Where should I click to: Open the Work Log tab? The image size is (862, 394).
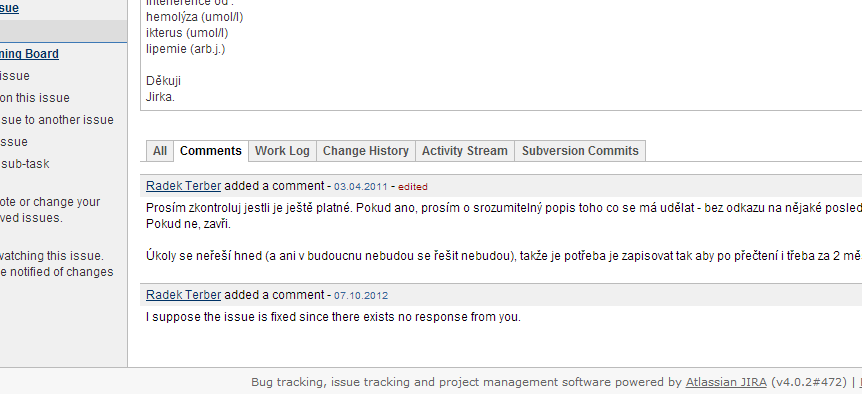pyautogui.click(x=282, y=151)
